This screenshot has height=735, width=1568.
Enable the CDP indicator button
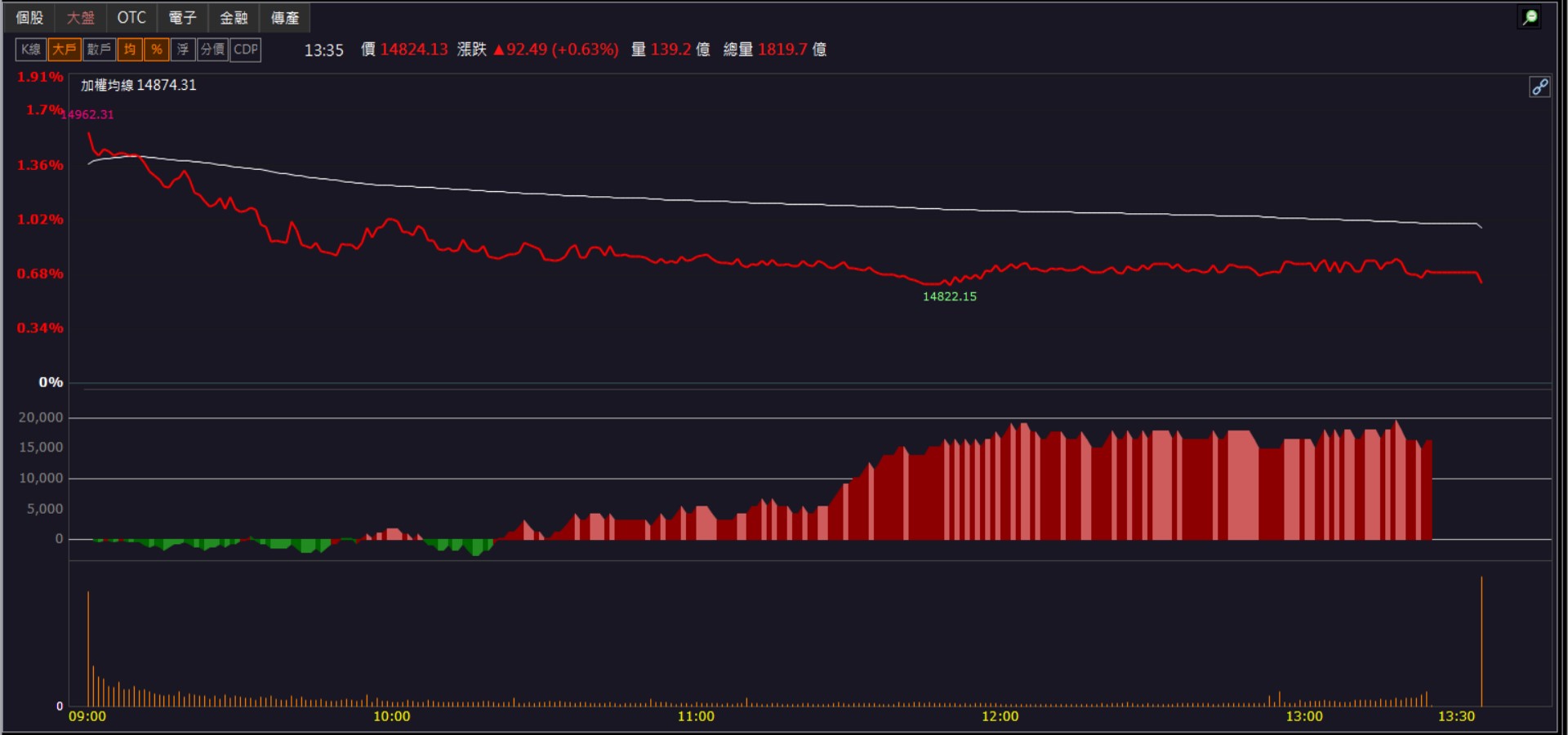click(246, 50)
